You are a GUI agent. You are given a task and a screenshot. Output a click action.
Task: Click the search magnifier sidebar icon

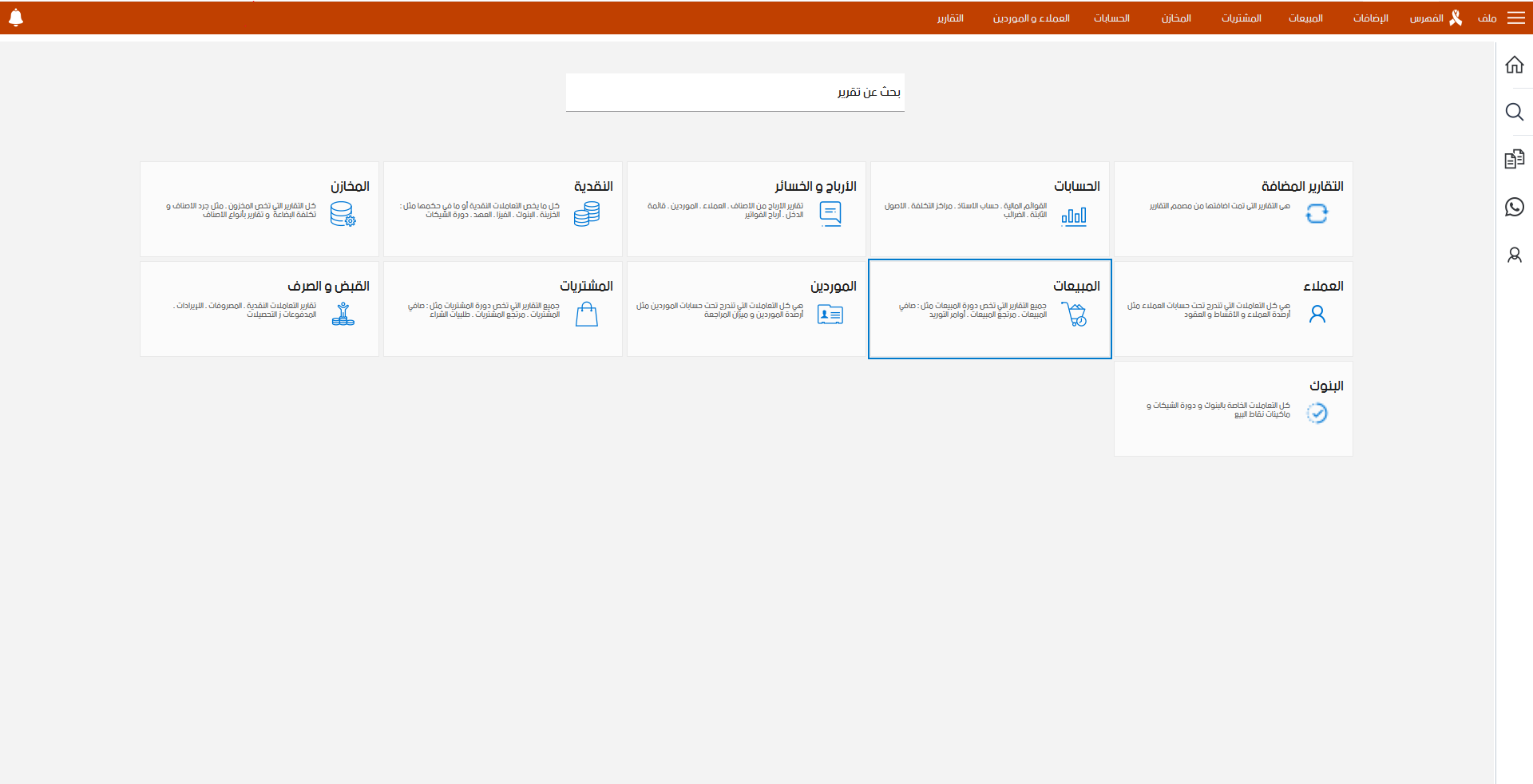pos(1514,112)
